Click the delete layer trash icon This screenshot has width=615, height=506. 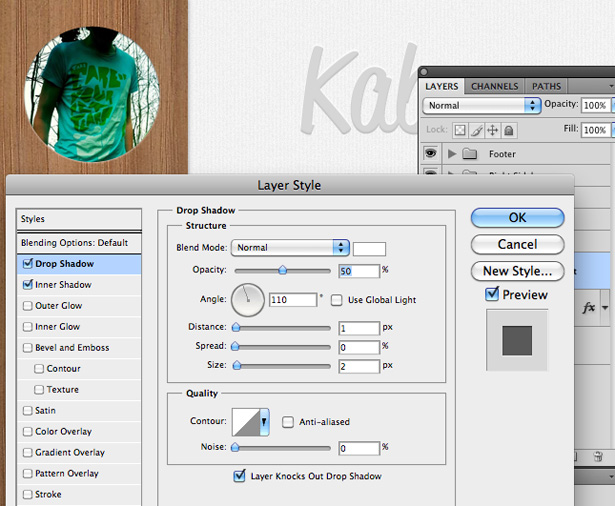pos(598,456)
